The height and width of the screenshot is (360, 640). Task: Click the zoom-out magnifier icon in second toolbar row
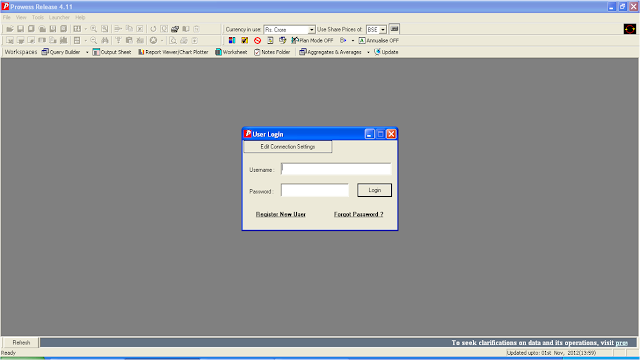click(x=93, y=40)
